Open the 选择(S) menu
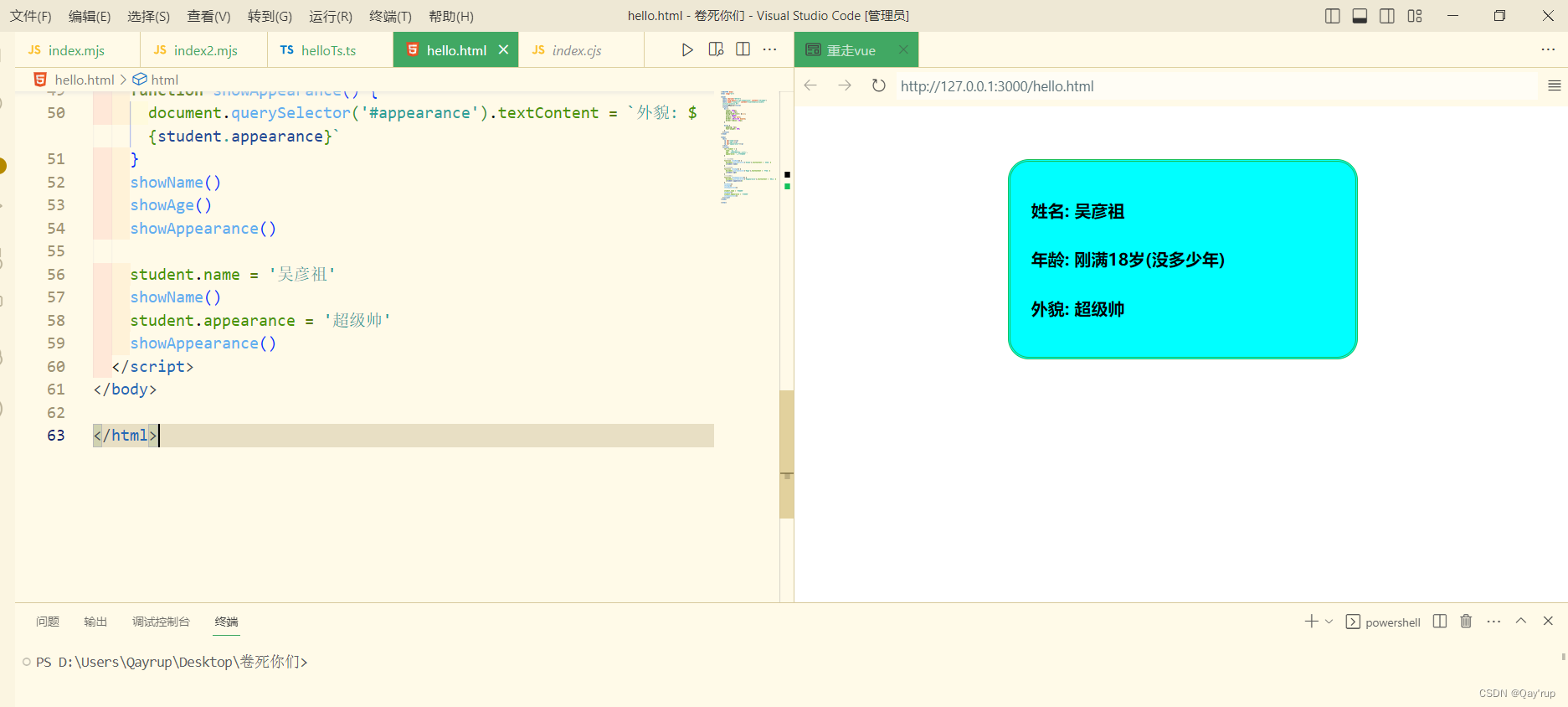Viewport: 1568px width, 707px height. (x=148, y=16)
